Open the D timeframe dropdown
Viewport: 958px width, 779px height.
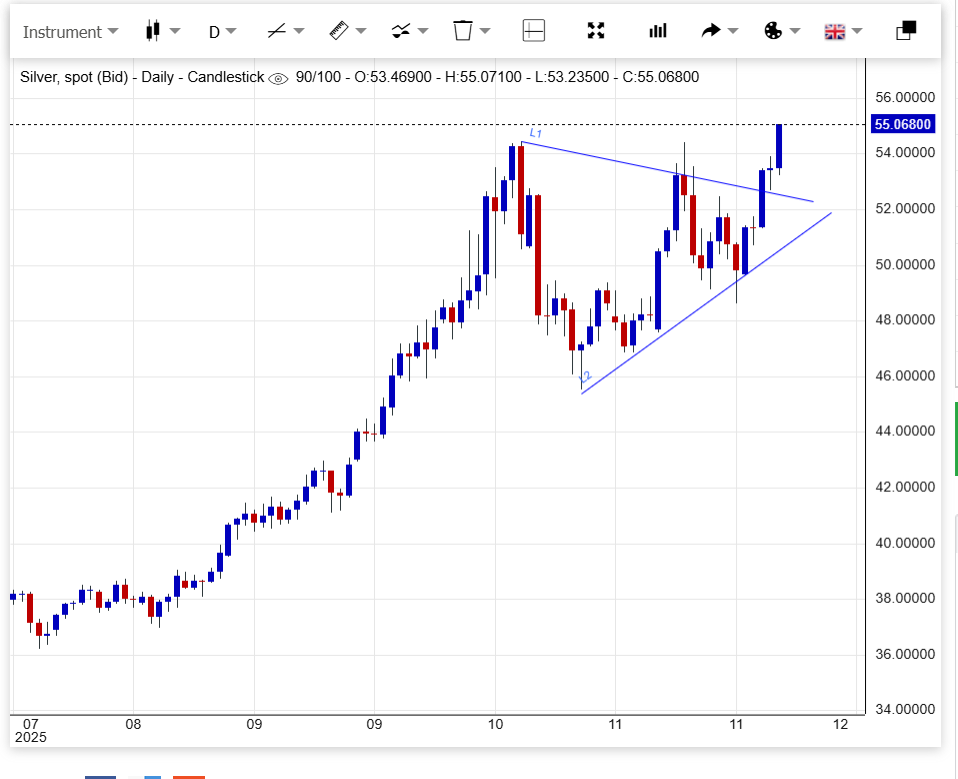click(222, 31)
